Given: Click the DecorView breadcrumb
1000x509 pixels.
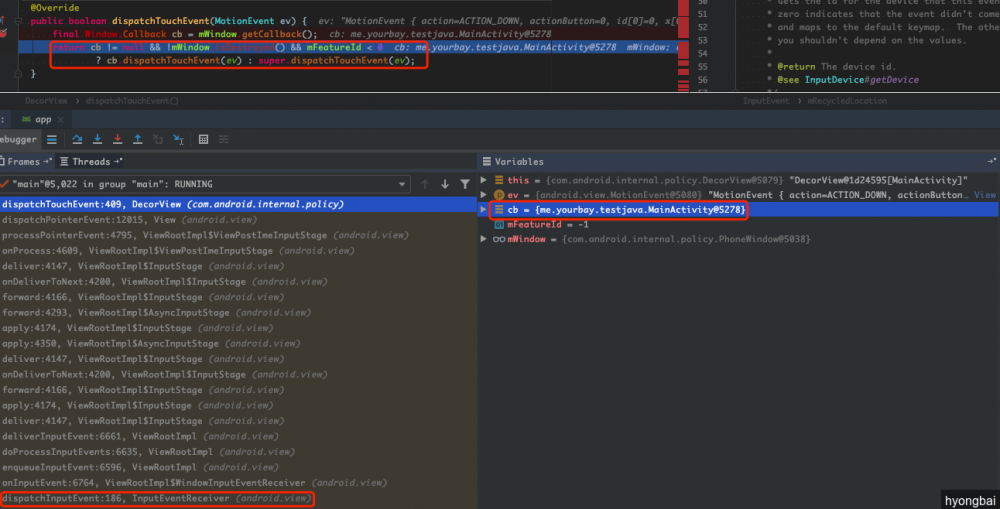Looking at the screenshot, I should point(46,101).
